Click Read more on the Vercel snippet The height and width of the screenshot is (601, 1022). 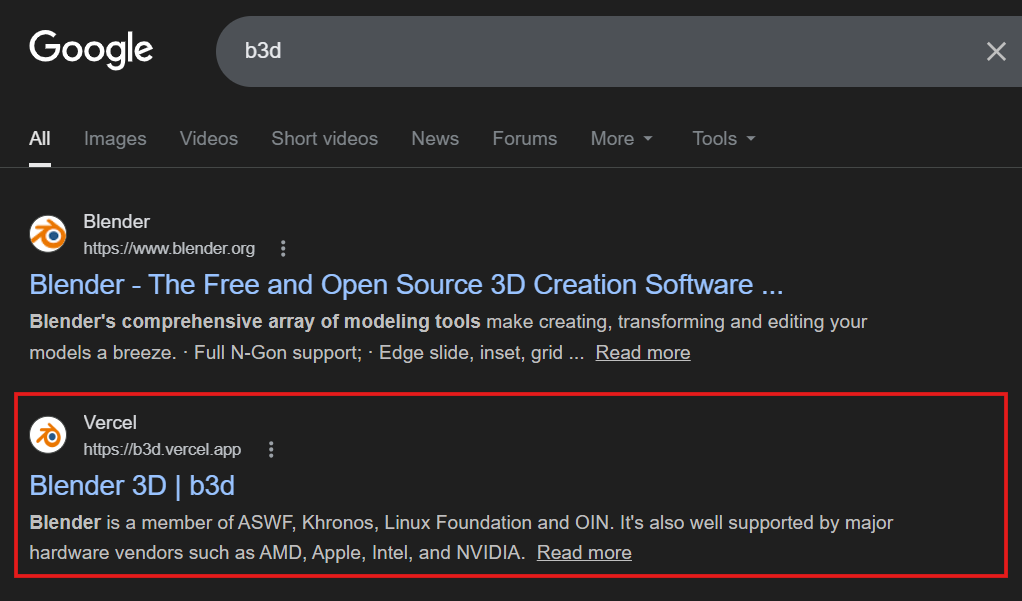(x=584, y=553)
